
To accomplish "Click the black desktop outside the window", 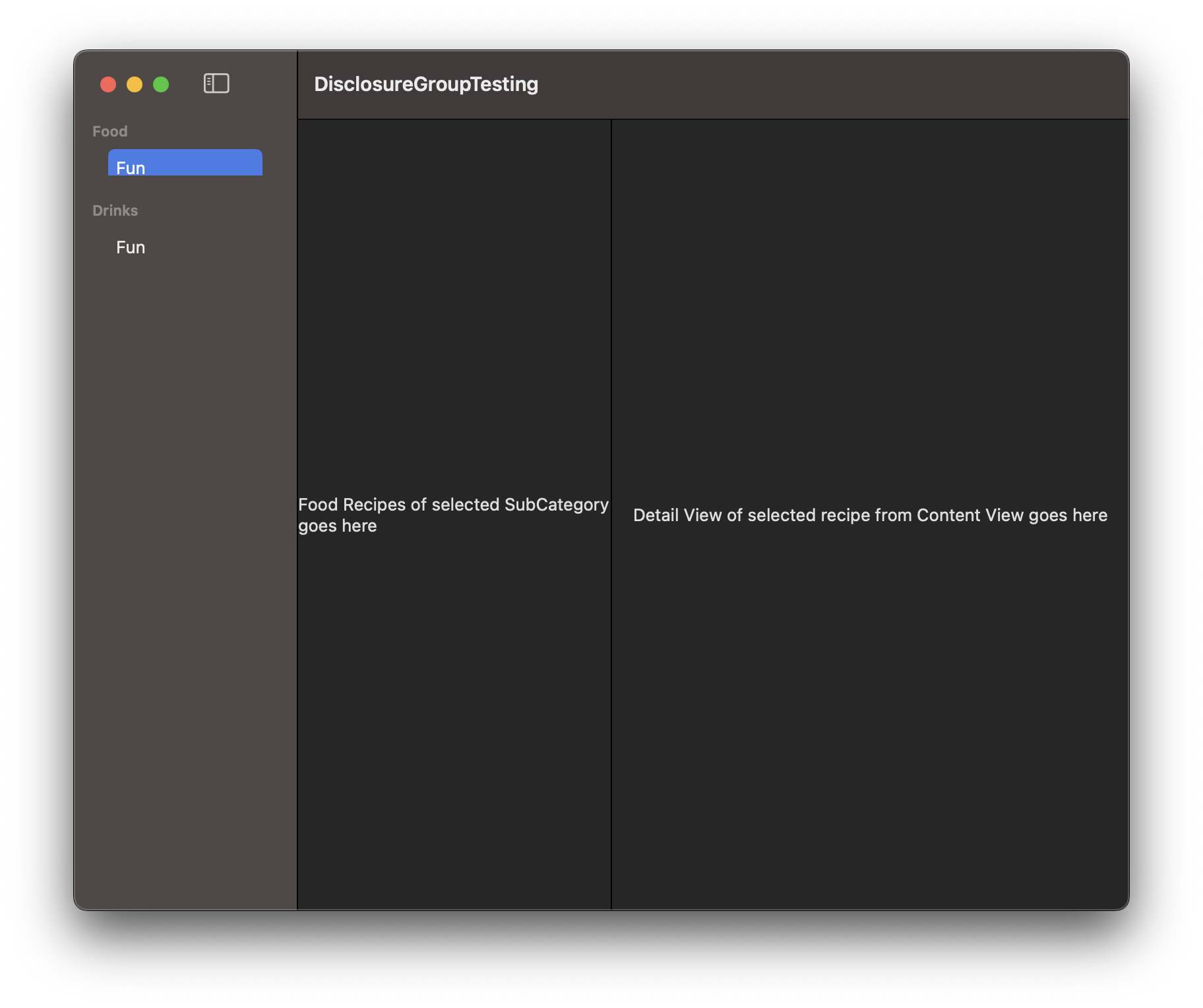I will point(594,963).
